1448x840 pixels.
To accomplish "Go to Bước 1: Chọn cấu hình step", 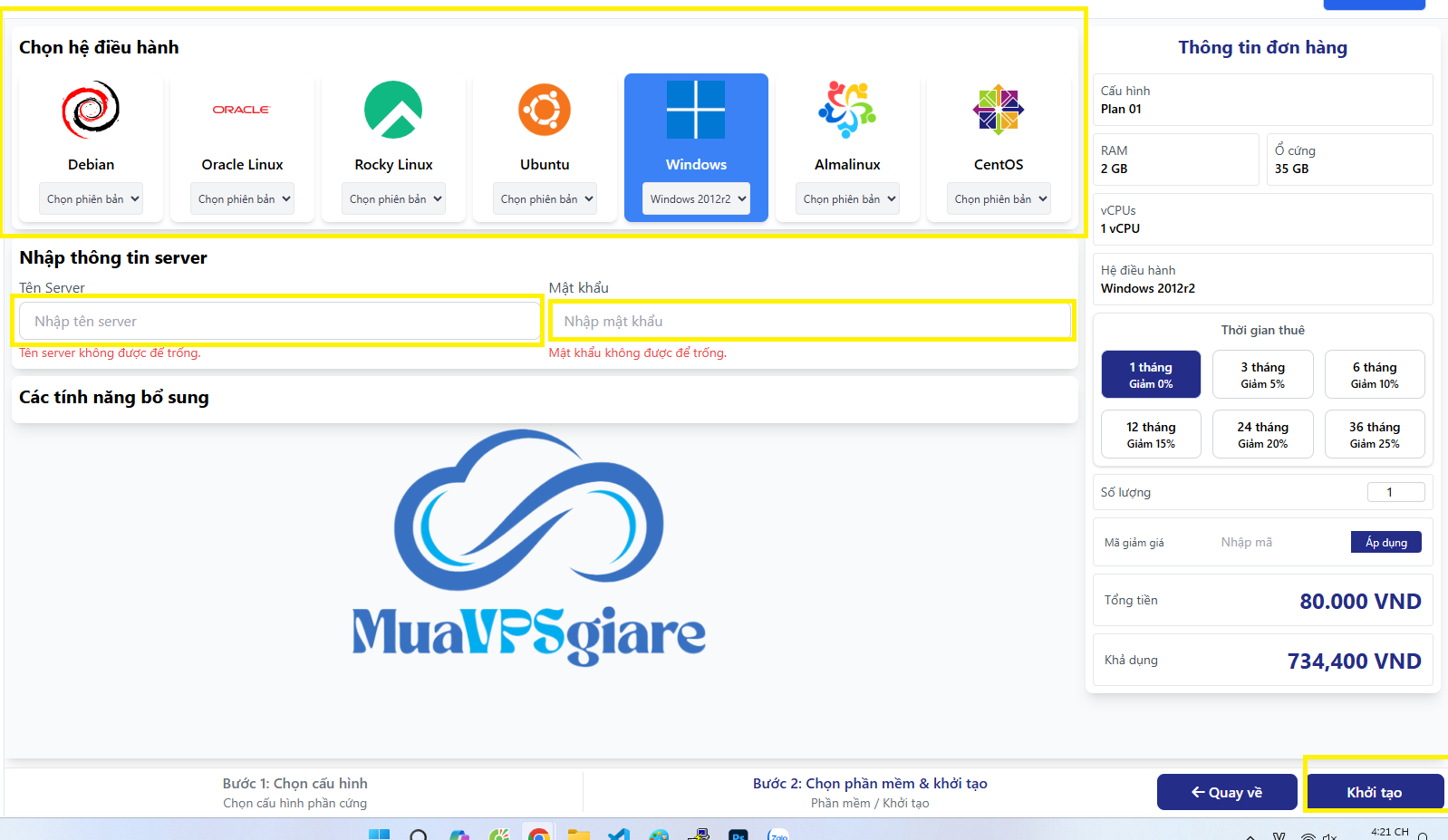I will tap(295, 791).
